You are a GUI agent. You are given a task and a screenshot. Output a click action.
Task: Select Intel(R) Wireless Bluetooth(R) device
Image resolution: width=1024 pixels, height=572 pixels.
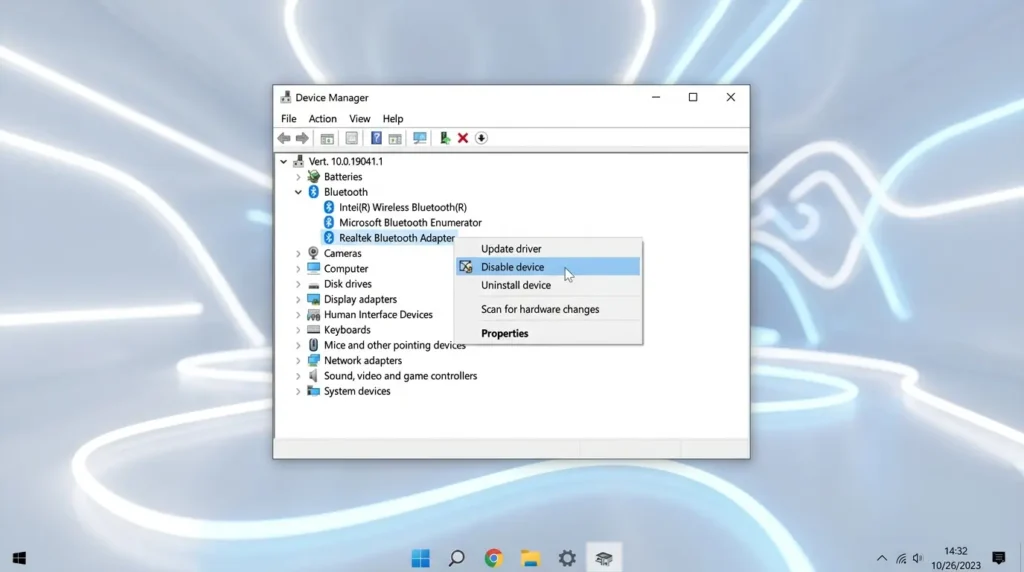[x=403, y=207]
